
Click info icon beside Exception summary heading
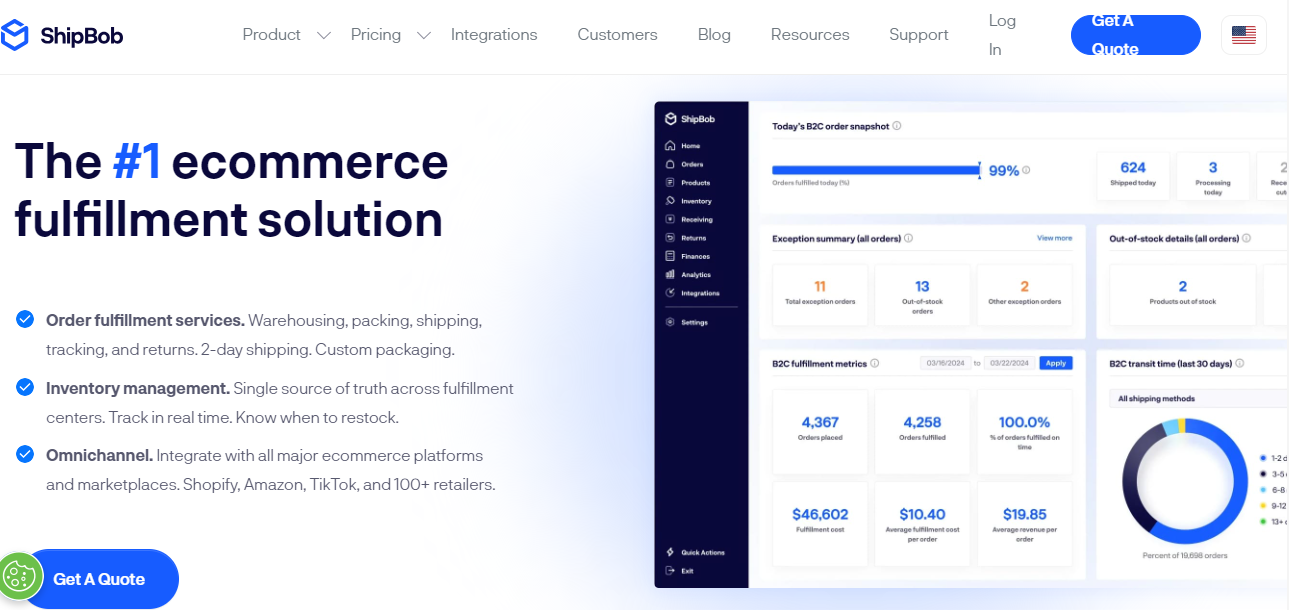[909, 238]
